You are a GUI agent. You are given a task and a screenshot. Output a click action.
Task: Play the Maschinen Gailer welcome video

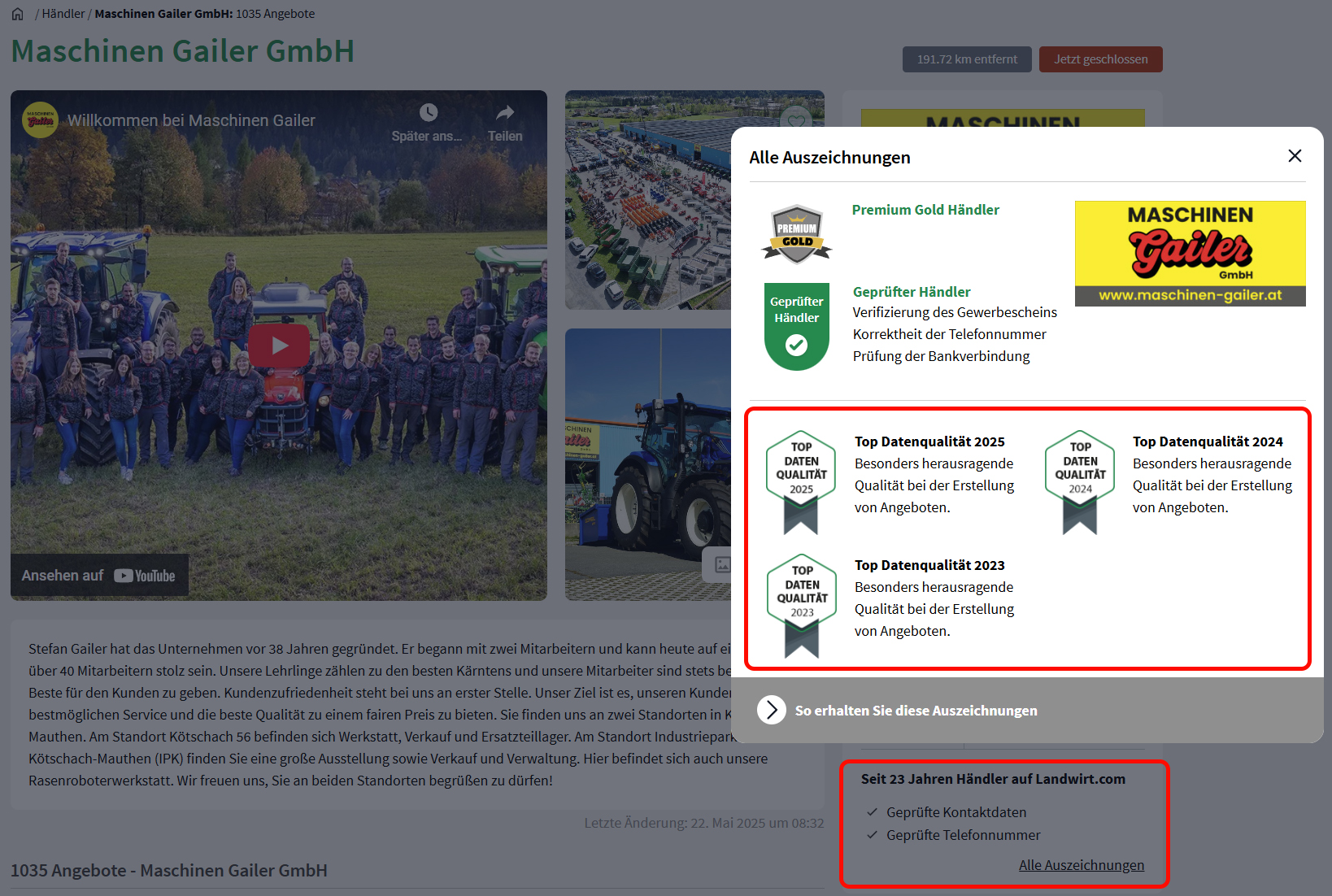point(279,346)
